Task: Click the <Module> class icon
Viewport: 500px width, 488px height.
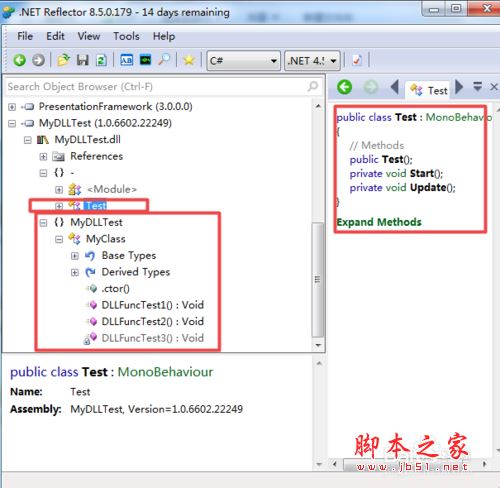Action: pyautogui.click(x=75, y=189)
